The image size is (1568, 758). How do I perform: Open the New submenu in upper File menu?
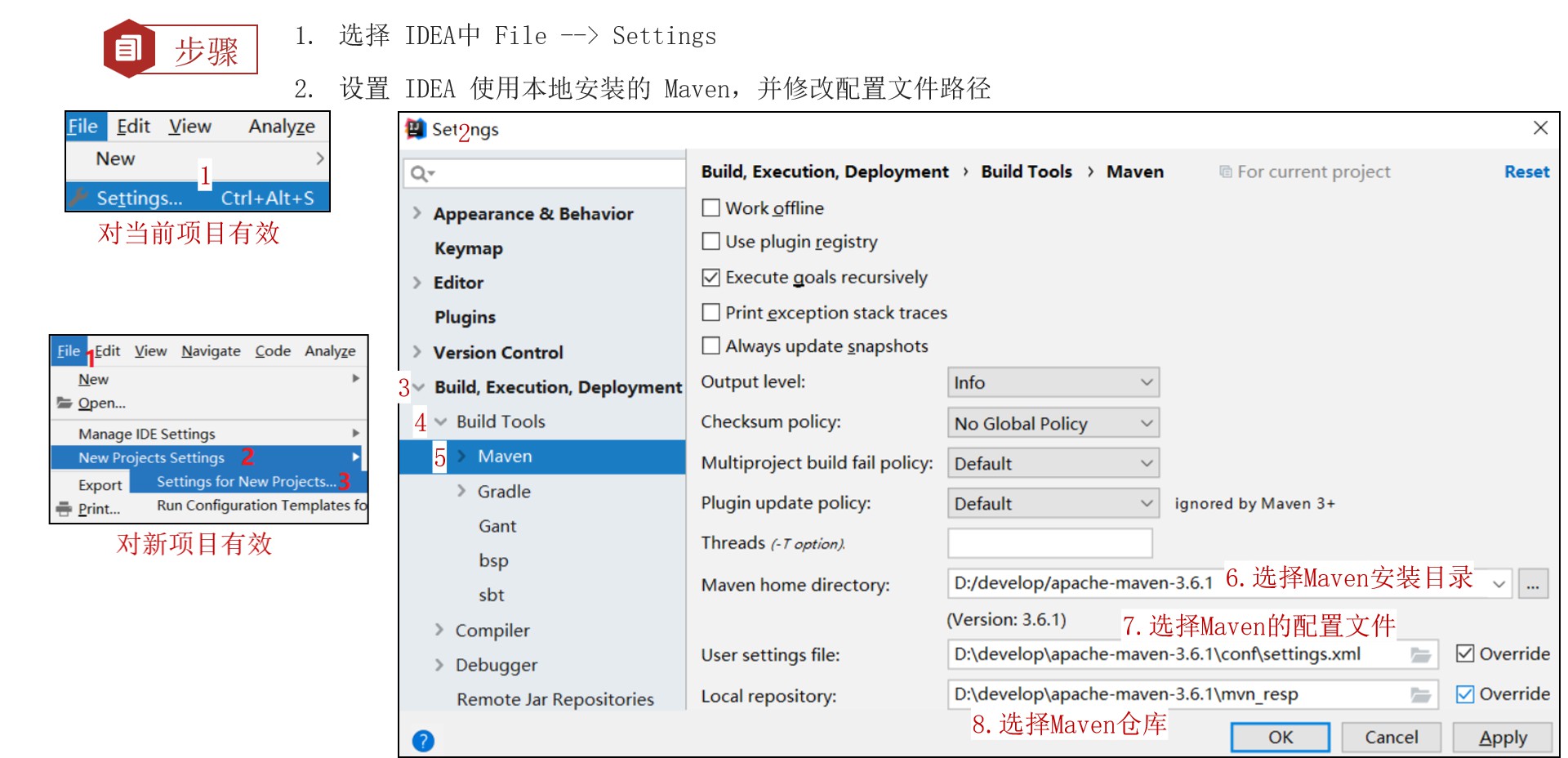[198, 158]
